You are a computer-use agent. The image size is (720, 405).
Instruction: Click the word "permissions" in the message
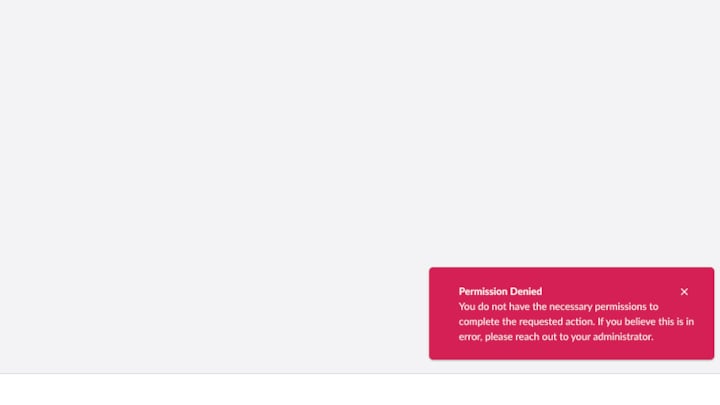click(620, 307)
